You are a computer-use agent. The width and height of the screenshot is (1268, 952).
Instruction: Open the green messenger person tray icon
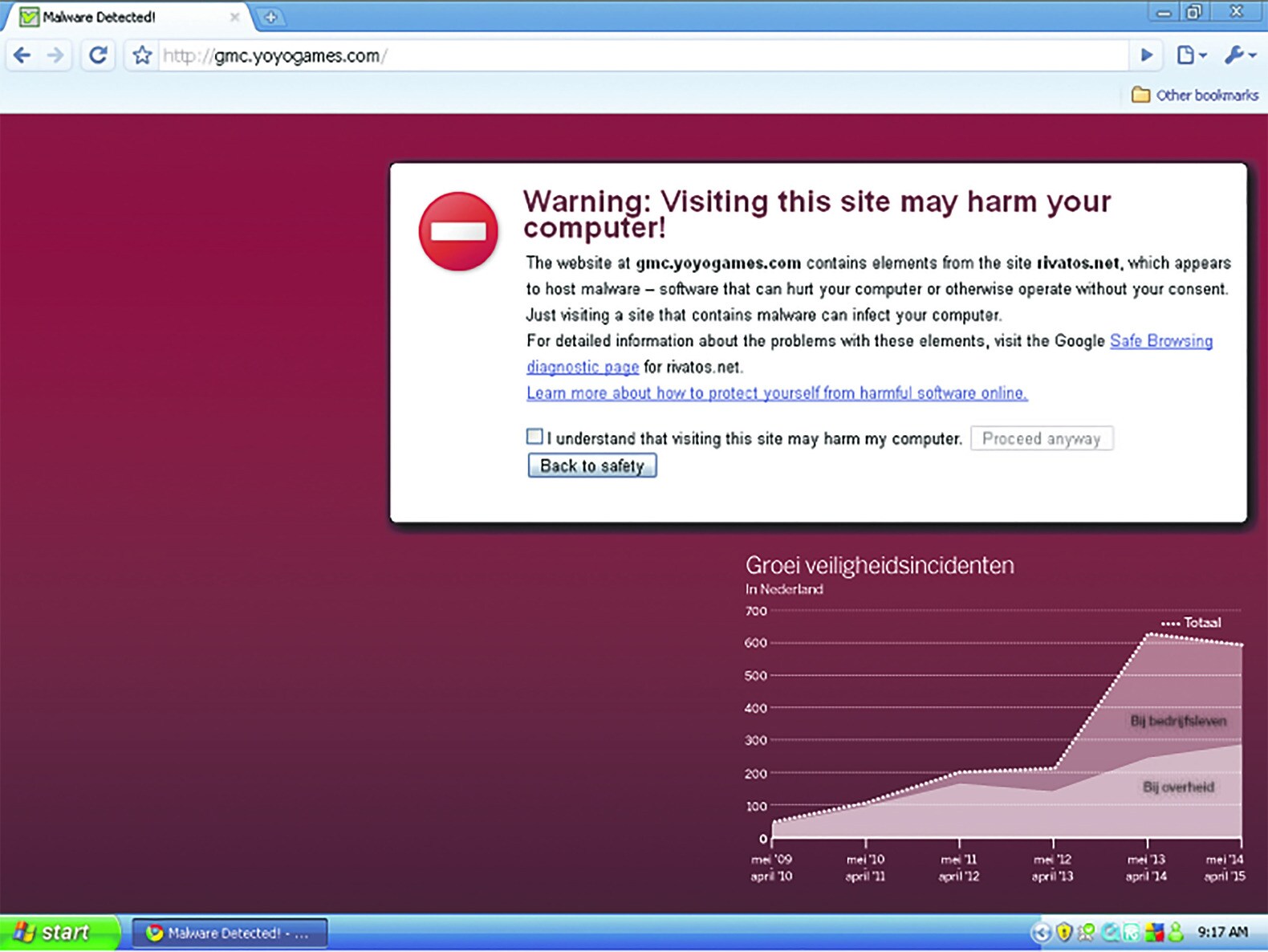pos(1177,933)
